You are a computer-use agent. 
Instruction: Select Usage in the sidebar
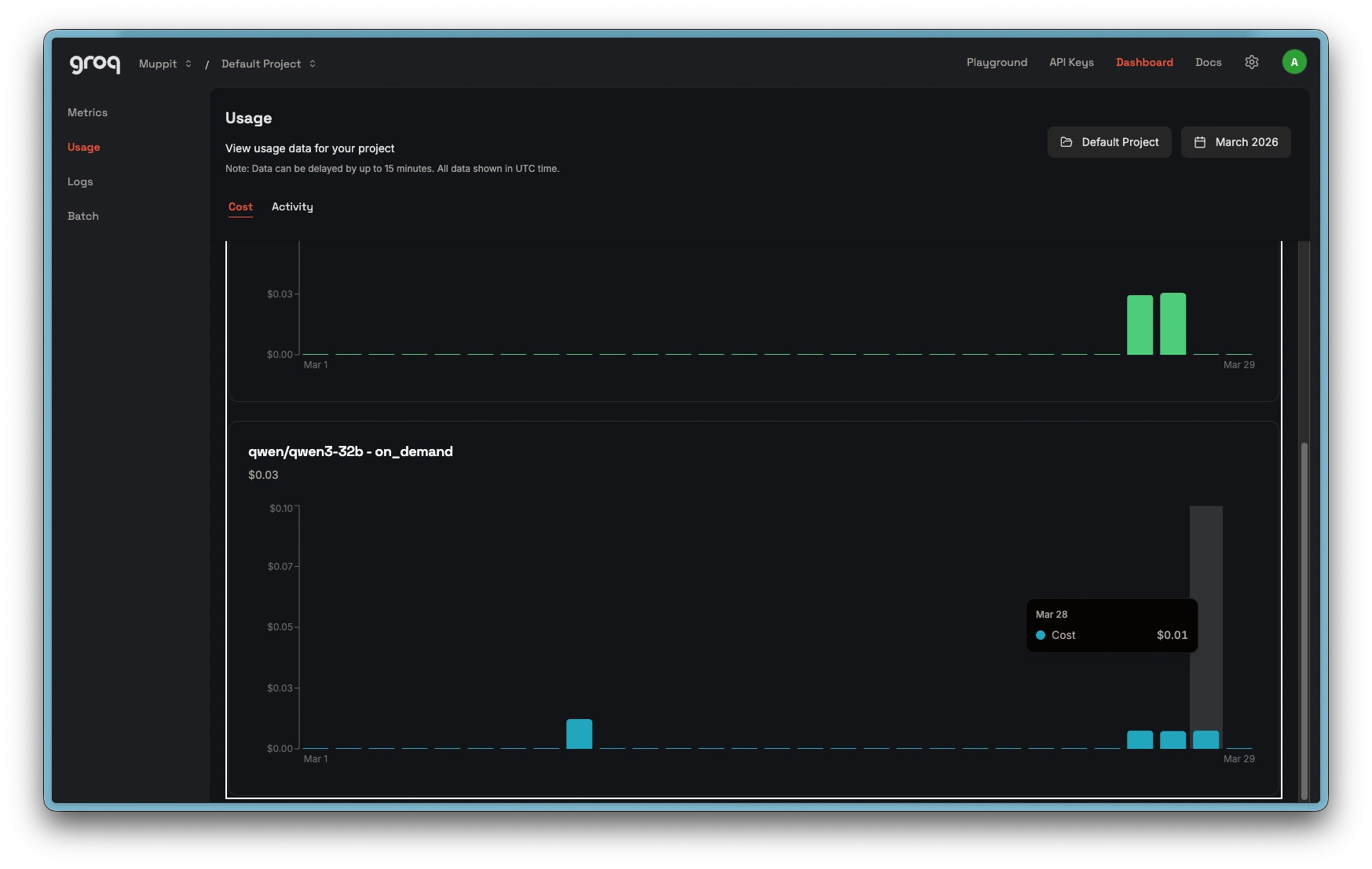[83, 147]
